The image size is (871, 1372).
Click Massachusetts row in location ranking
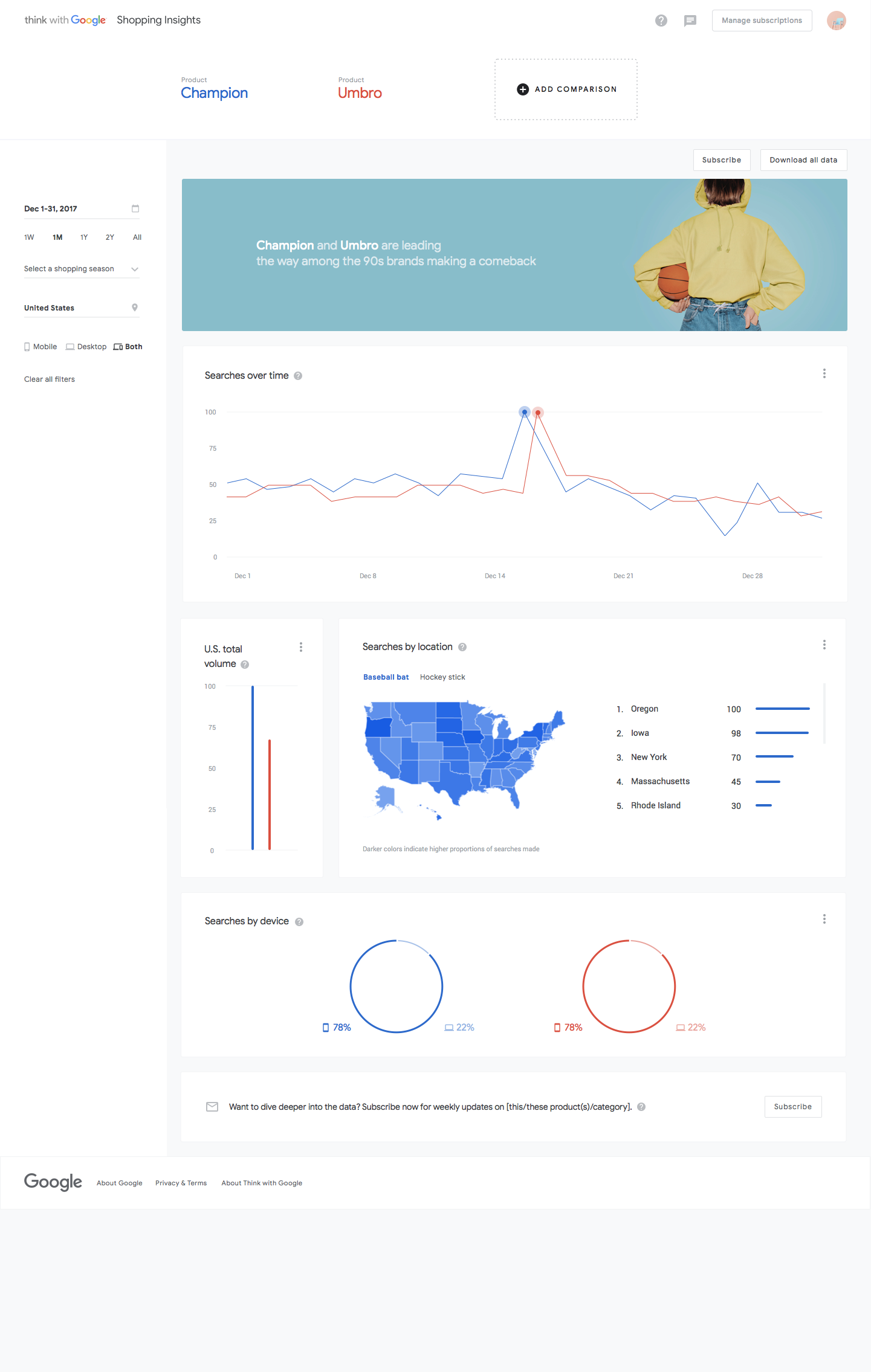tap(713, 782)
